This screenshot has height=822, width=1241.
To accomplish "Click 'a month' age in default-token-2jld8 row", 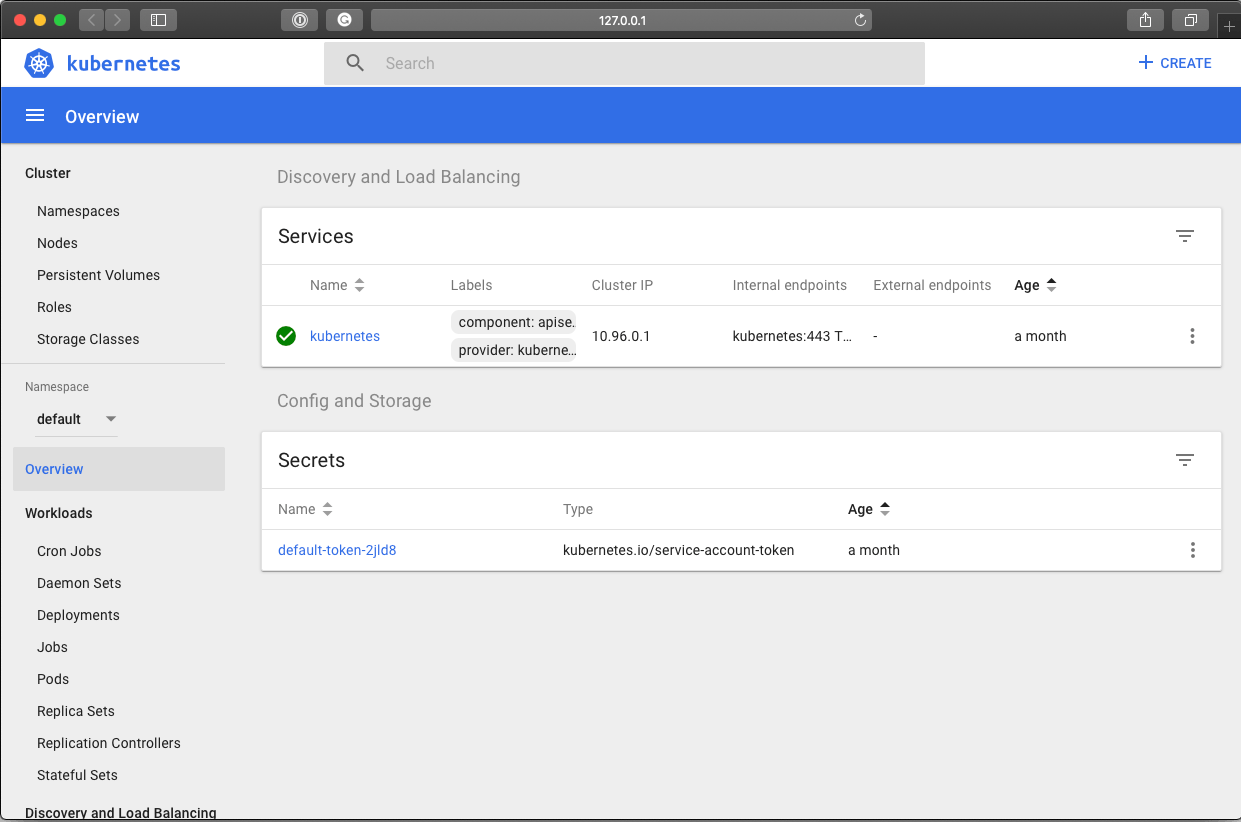I will coord(874,550).
